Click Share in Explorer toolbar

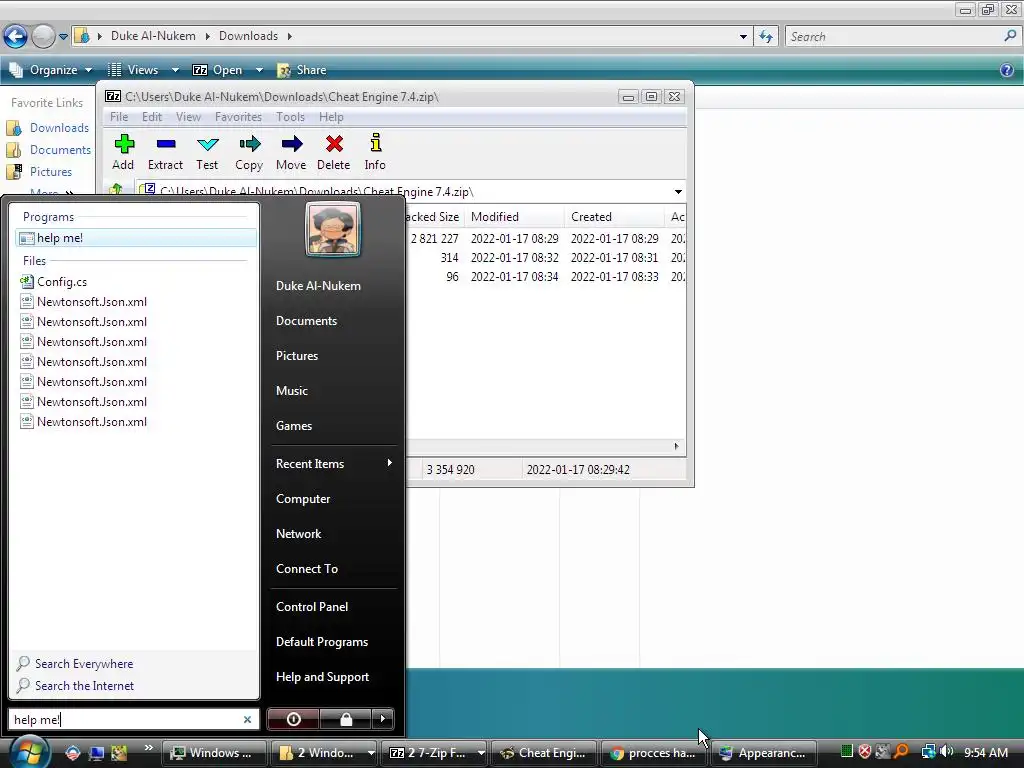[302, 70]
